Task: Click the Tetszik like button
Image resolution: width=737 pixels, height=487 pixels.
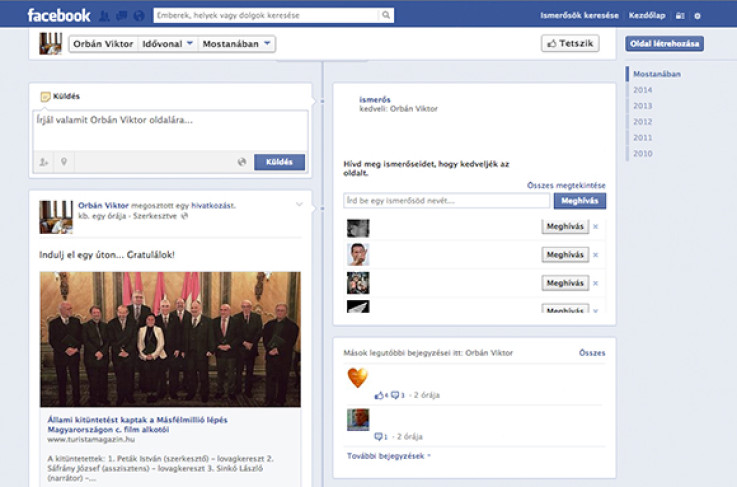Action: click(570, 43)
